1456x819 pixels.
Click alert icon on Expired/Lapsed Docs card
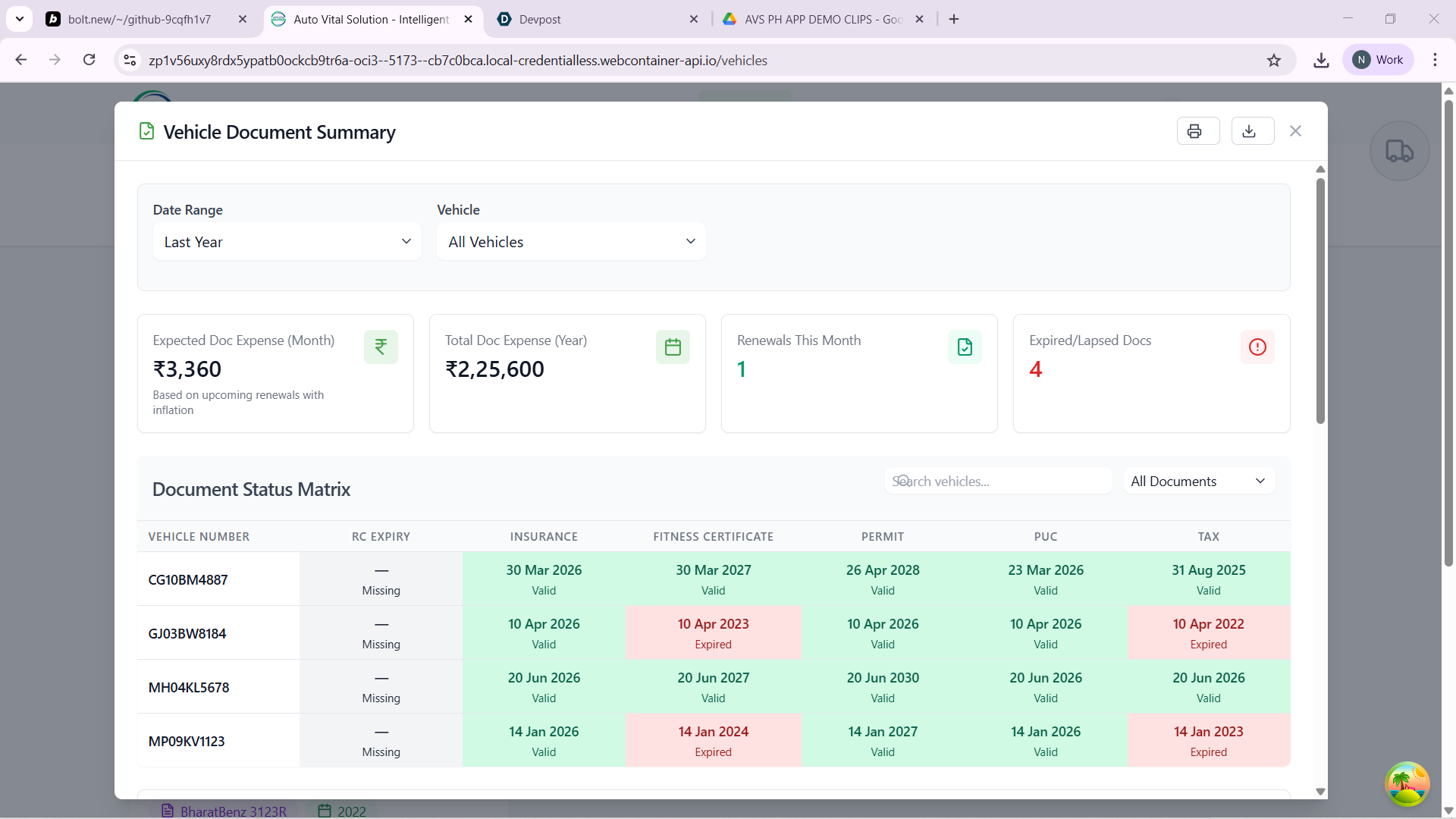(x=1257, y=347)
